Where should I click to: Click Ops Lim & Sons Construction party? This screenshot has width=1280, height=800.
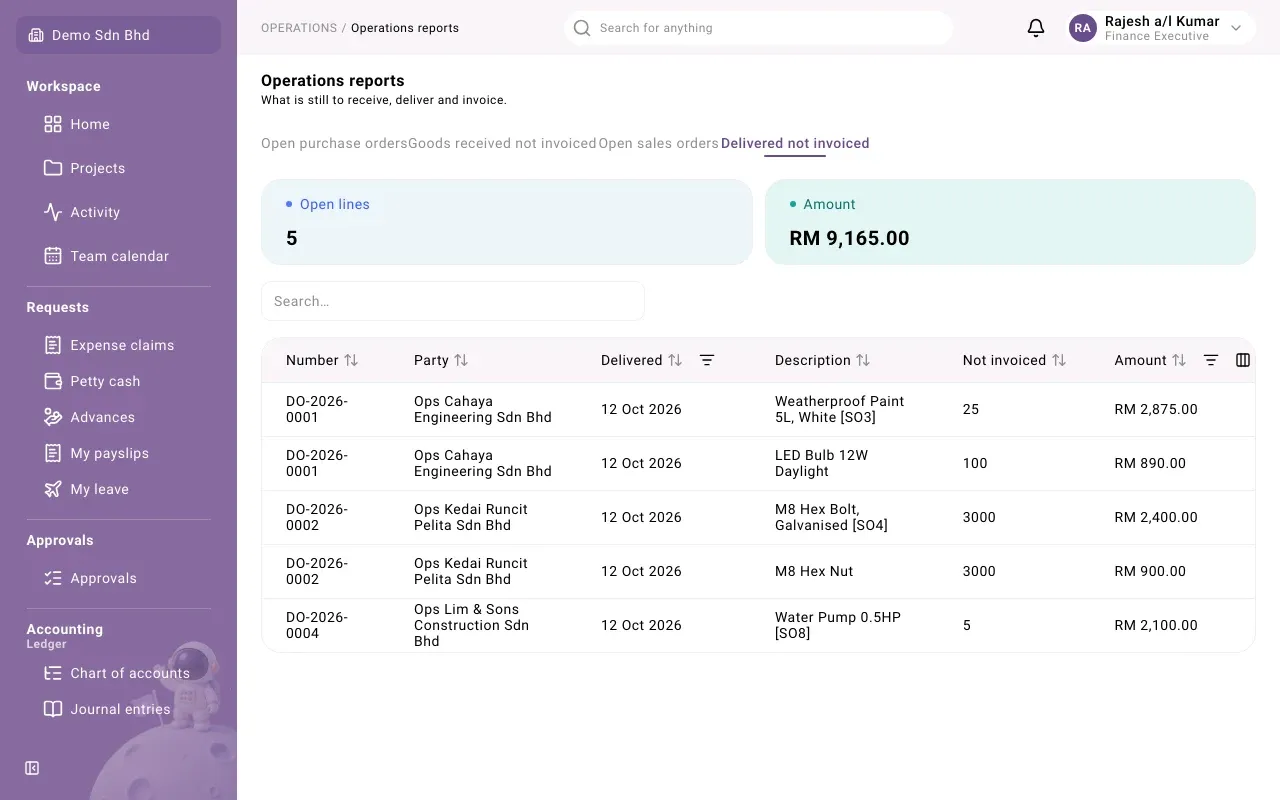pyautogui.click(x=472, y=625)
